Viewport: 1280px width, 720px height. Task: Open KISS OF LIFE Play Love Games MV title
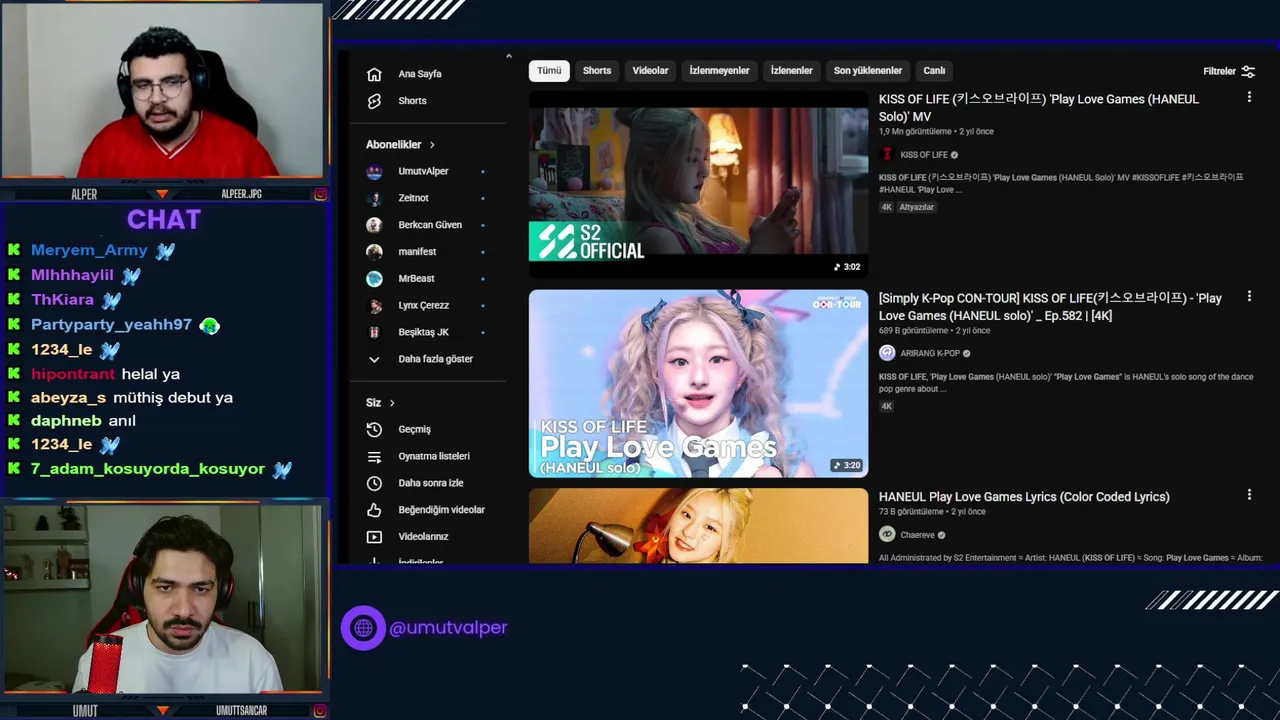1039,108
